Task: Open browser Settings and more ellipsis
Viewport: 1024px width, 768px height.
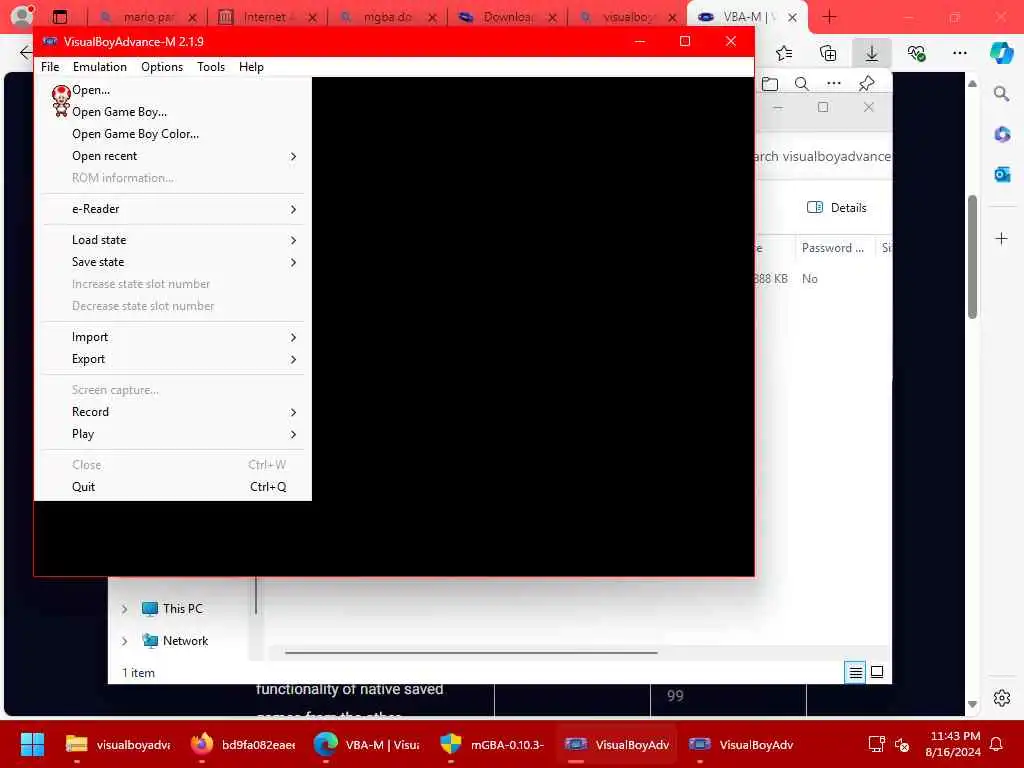Action: [x=959, y=53]
